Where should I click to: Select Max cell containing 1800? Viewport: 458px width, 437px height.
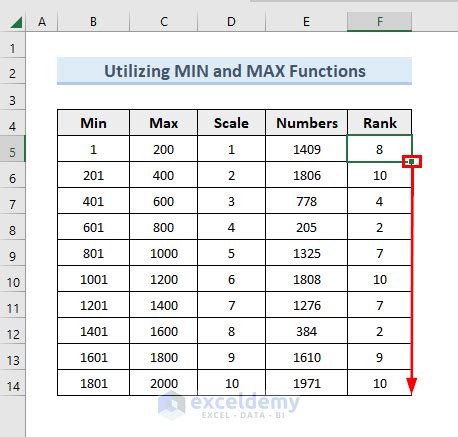(x=164, y=357)
